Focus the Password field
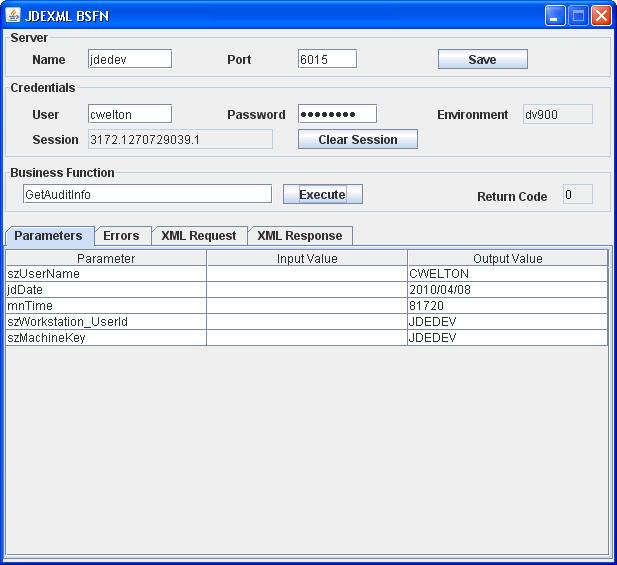 tap(337, 114)
